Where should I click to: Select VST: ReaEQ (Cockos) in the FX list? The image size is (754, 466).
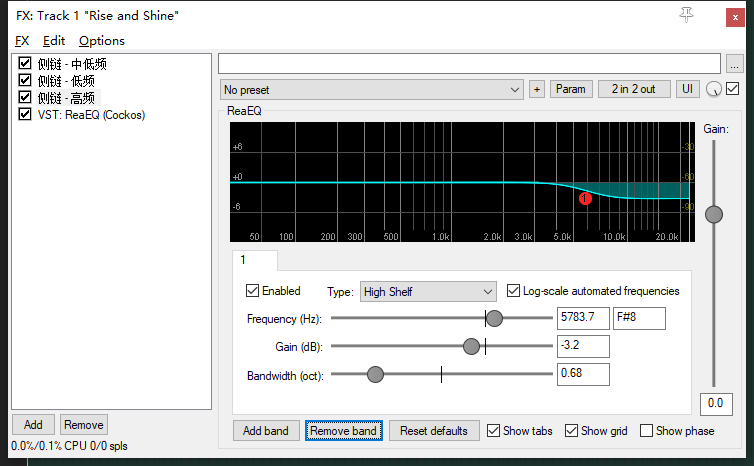click(x=91, y=115)
